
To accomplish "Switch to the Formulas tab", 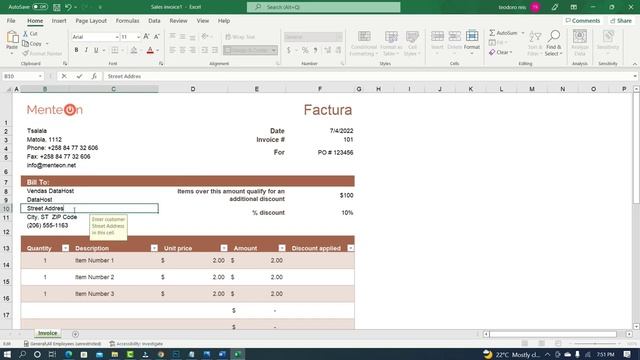I will (127, 21).
